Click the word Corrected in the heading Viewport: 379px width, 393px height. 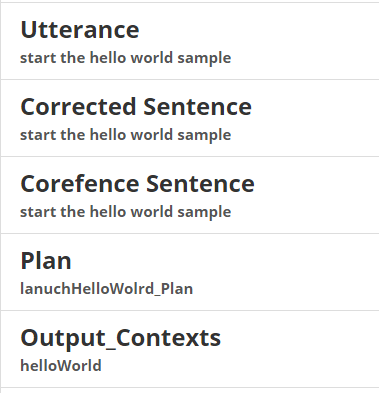click(78, 107)
